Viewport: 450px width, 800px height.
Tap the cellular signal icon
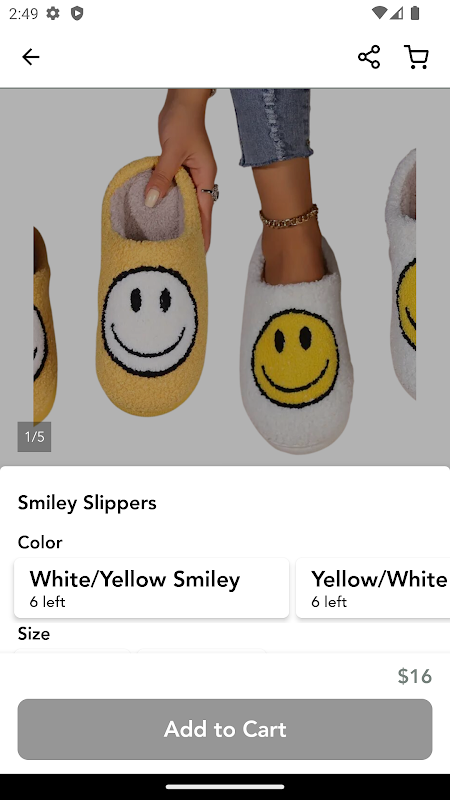[396, 13]
